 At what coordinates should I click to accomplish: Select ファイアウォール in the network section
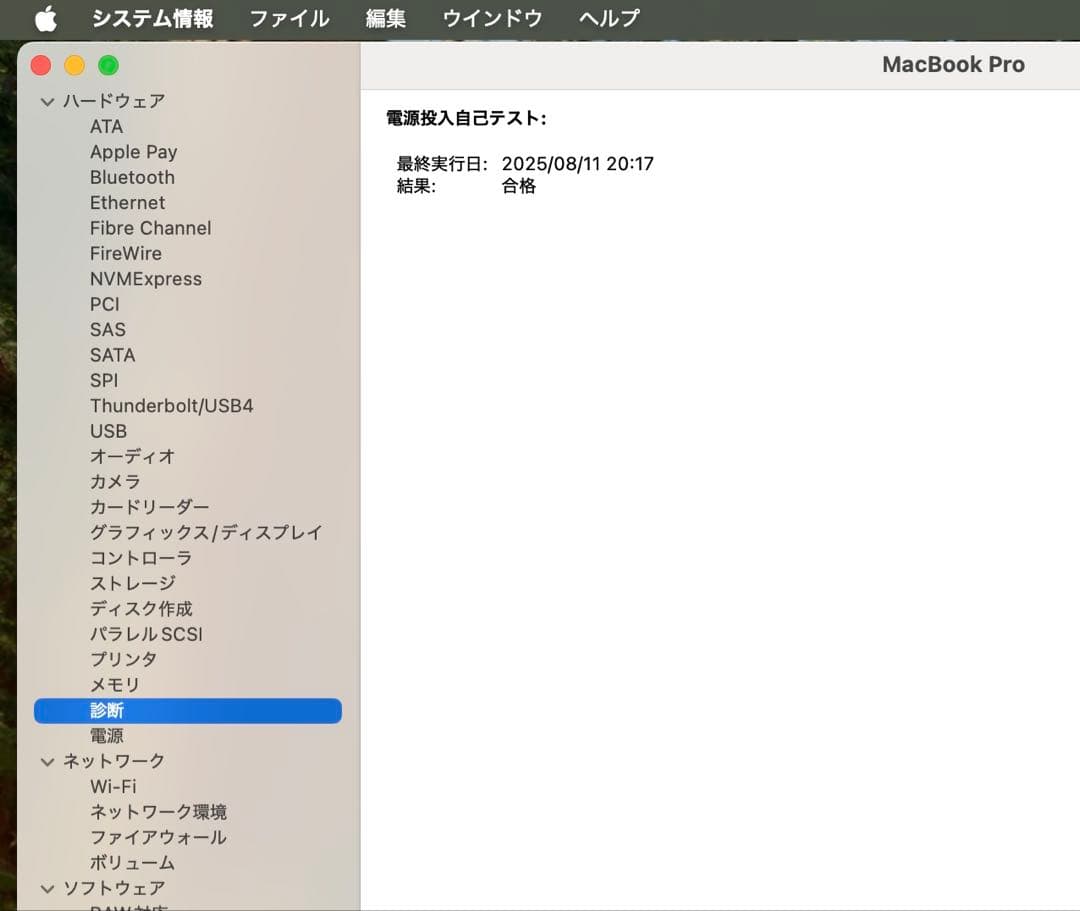pyautogui.click(x=156, y=837)
